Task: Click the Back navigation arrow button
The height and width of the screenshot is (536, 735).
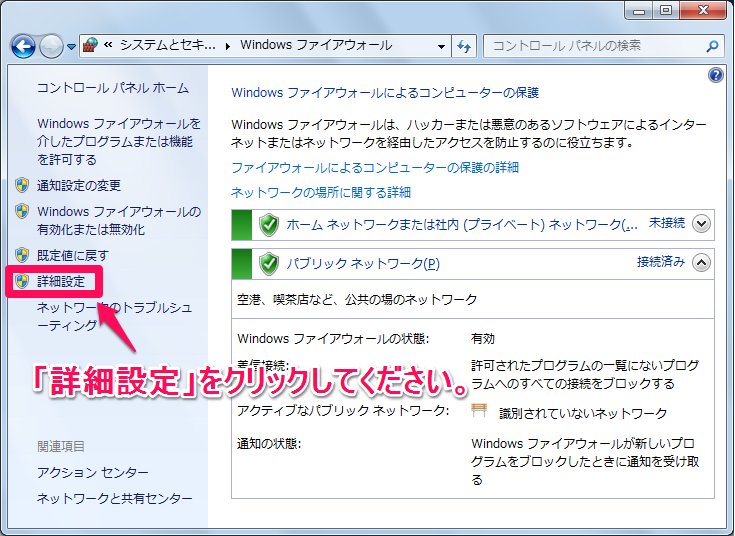Action: 23,46
